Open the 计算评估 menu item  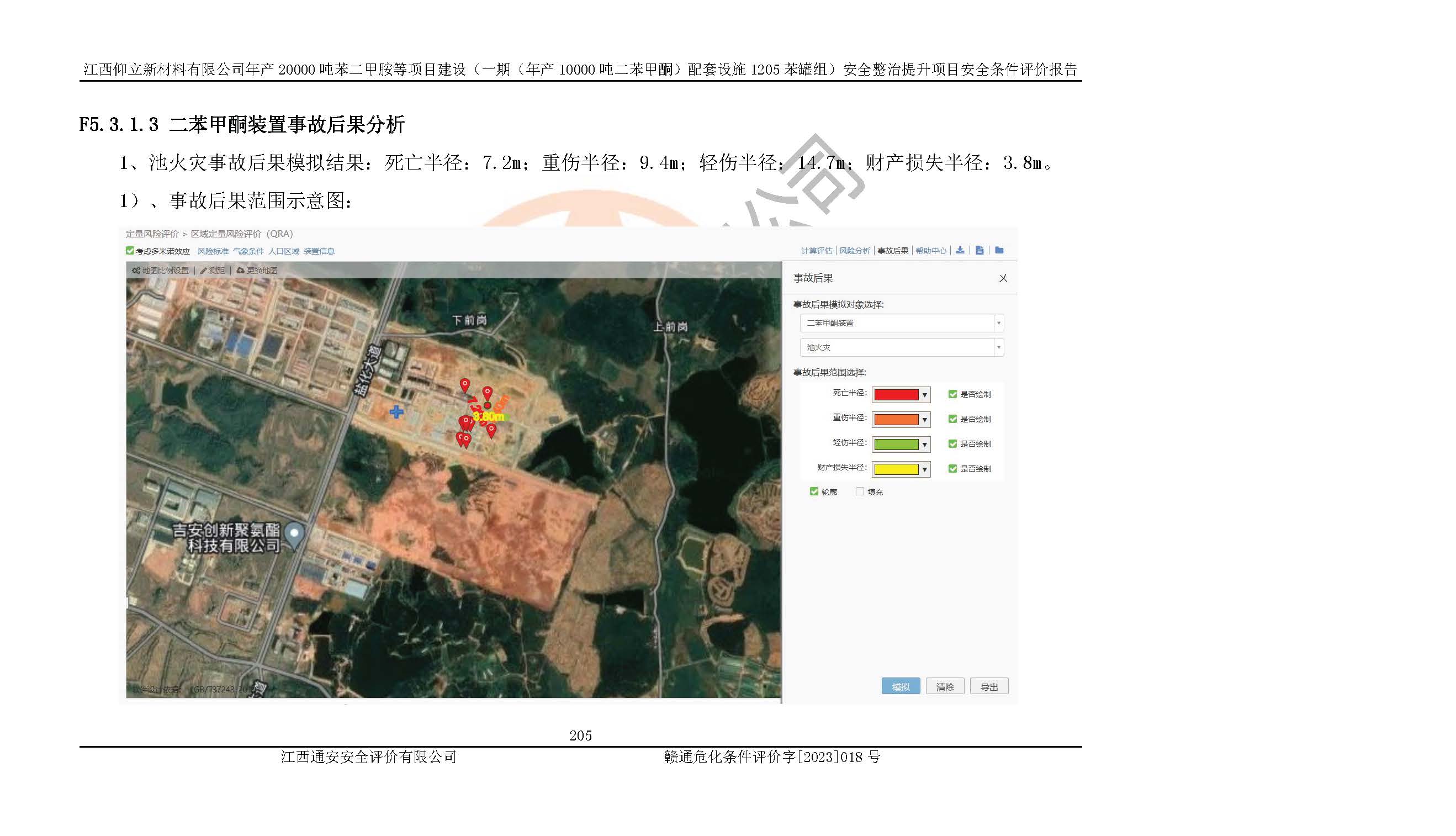pos(817,251)
